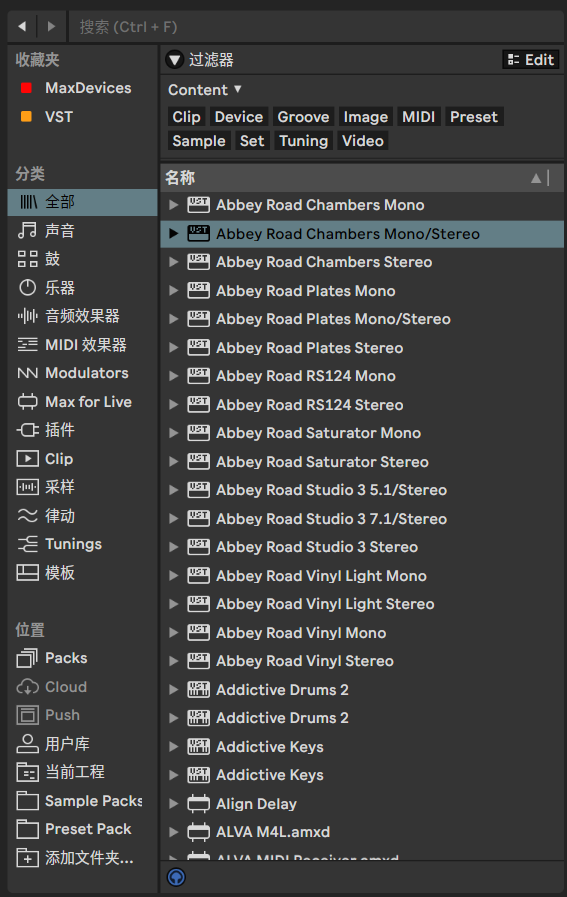Click the Edit filters button
The height and width of the screenshot is (897, 567).
click(x=531, y=59)
